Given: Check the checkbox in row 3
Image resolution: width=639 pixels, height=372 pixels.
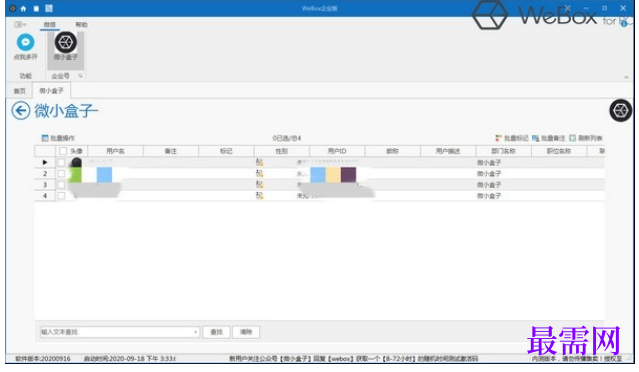Looking at the screenshot, I should [x=61, y=185].
